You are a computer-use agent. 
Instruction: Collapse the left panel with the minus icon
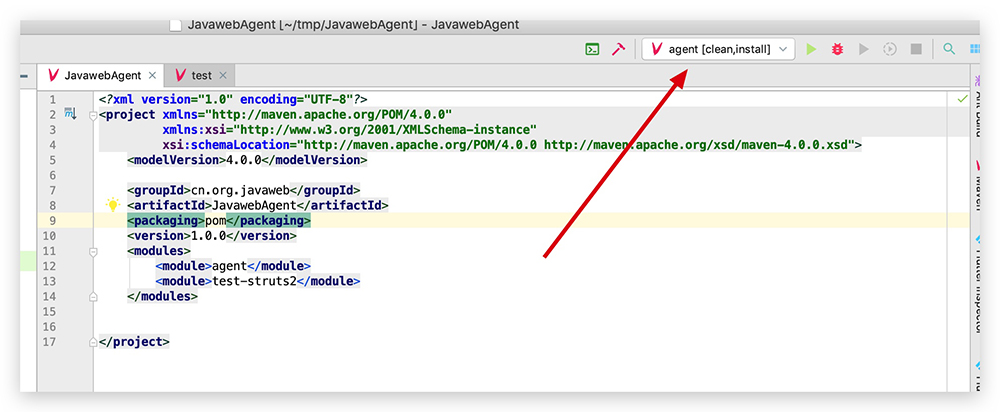(24, 76)
